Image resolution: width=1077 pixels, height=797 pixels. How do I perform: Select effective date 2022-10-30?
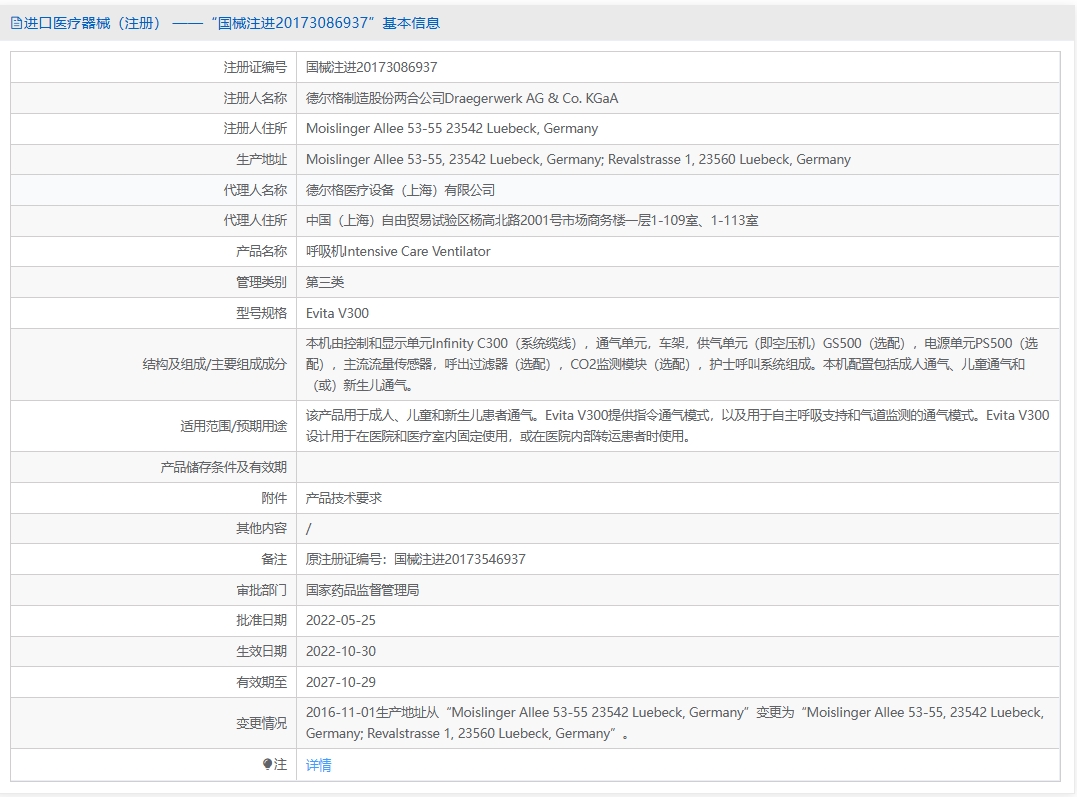tap(341, 651)
